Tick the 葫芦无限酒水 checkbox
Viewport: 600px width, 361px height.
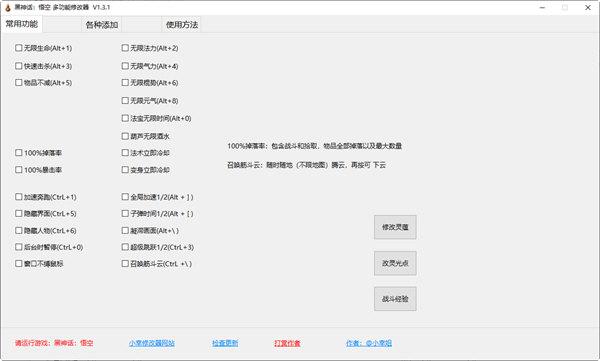click(125, 136)
